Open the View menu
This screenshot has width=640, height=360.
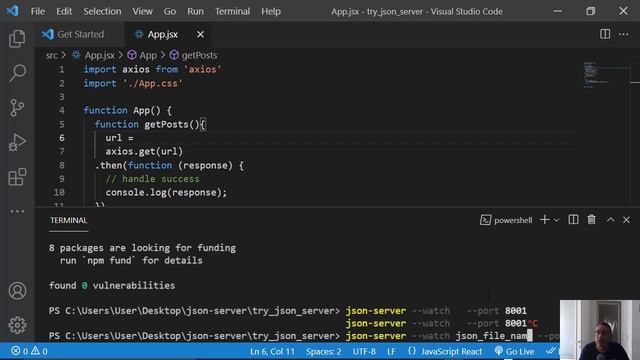(x=142, y=11)
